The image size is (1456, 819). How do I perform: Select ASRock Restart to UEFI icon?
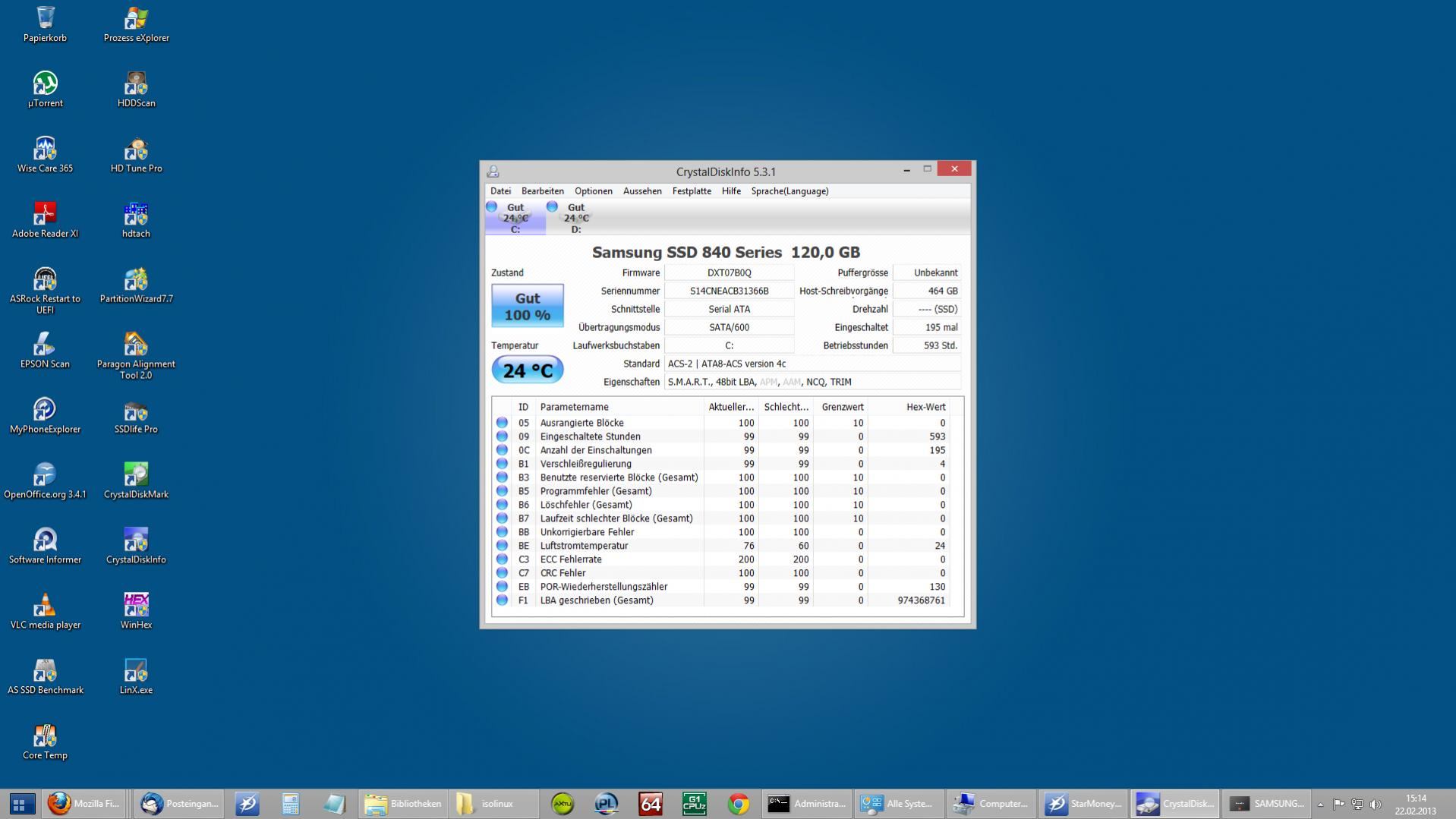coord(45,291)
